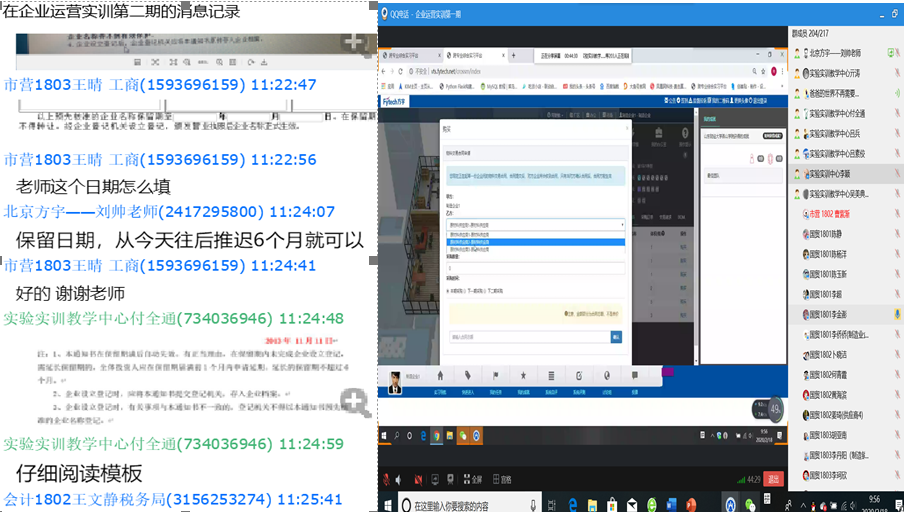Click the zoom magnifier icon on document image
This screenshot has height=512, width=904.
[355, 402]
